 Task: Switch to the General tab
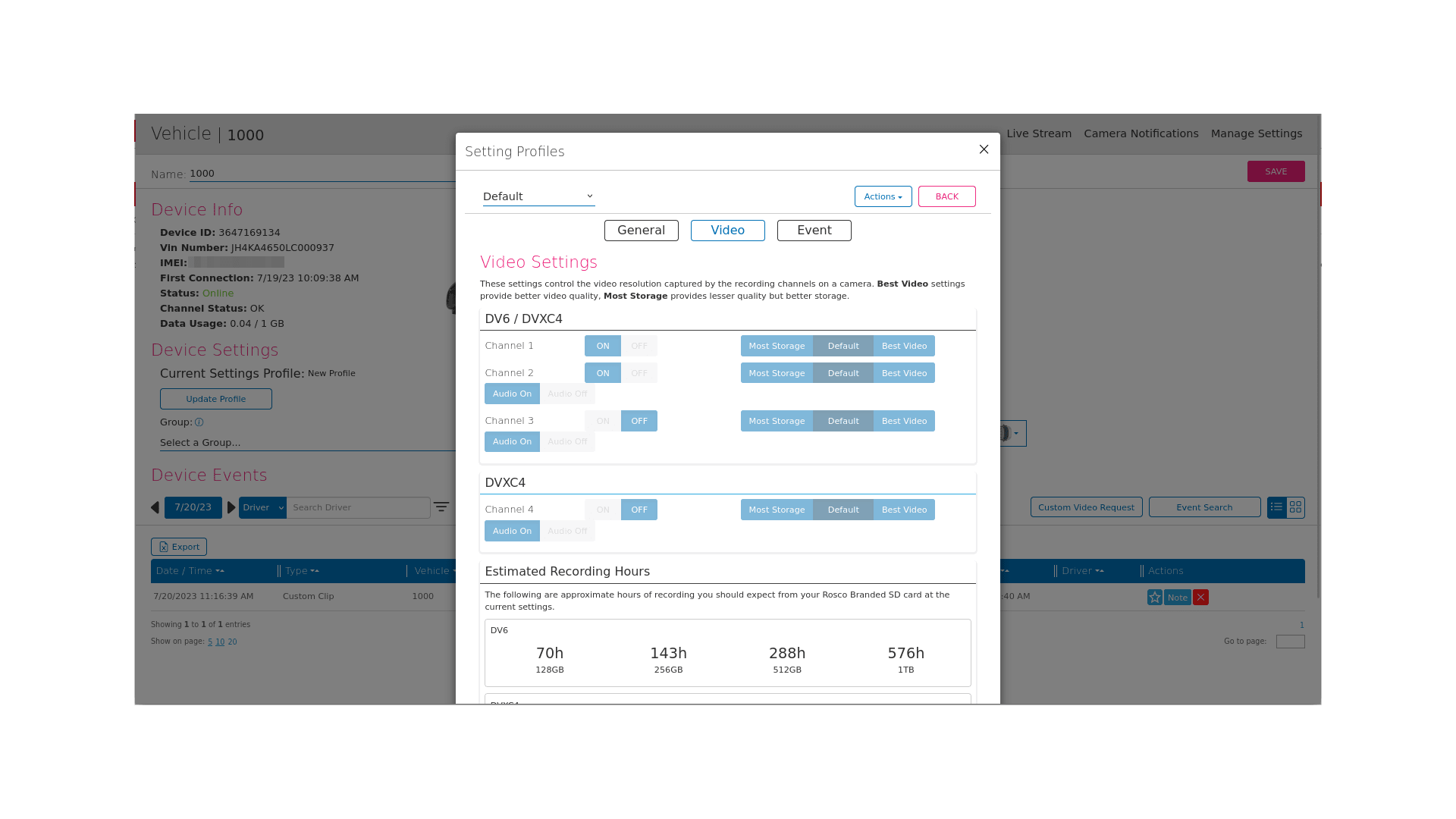pos(641,231)
